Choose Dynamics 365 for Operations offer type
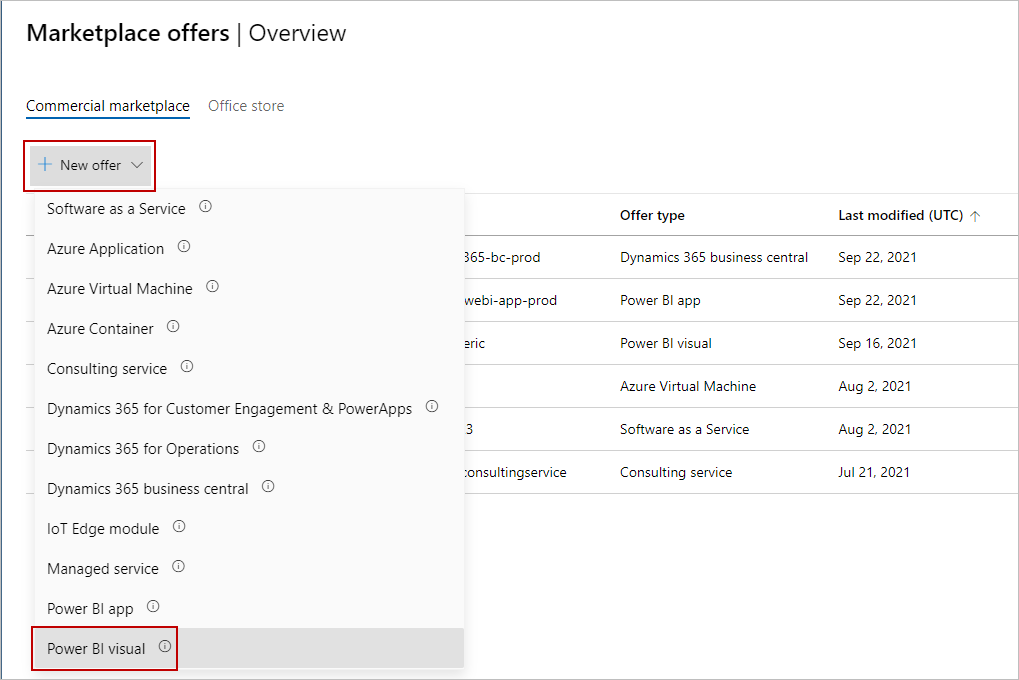The height and width of the screenshot is (680, 1019). point(143,448)
